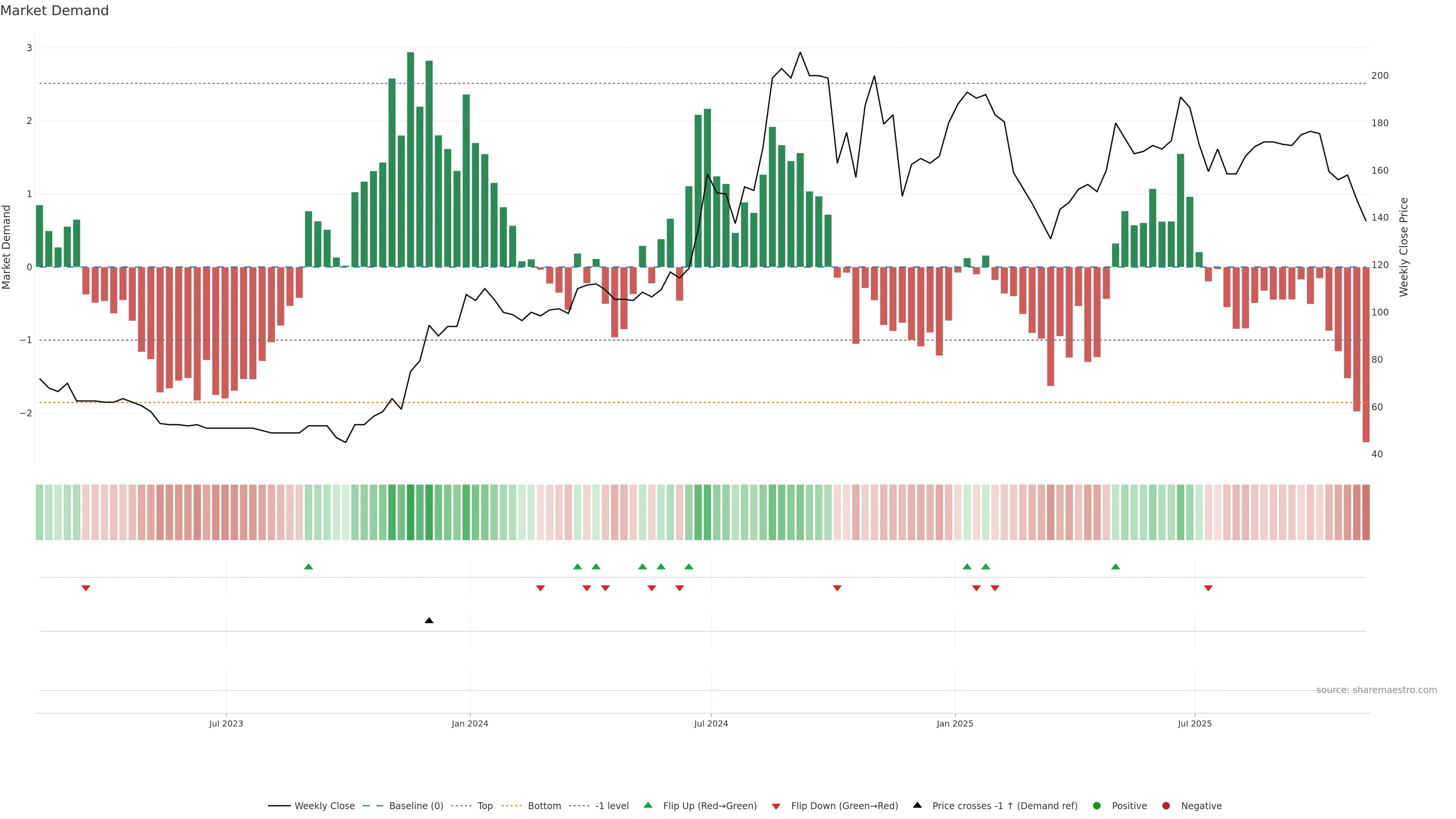
Task: Click the black Price crosses -1 legend triangle
Action: point(917,805)
